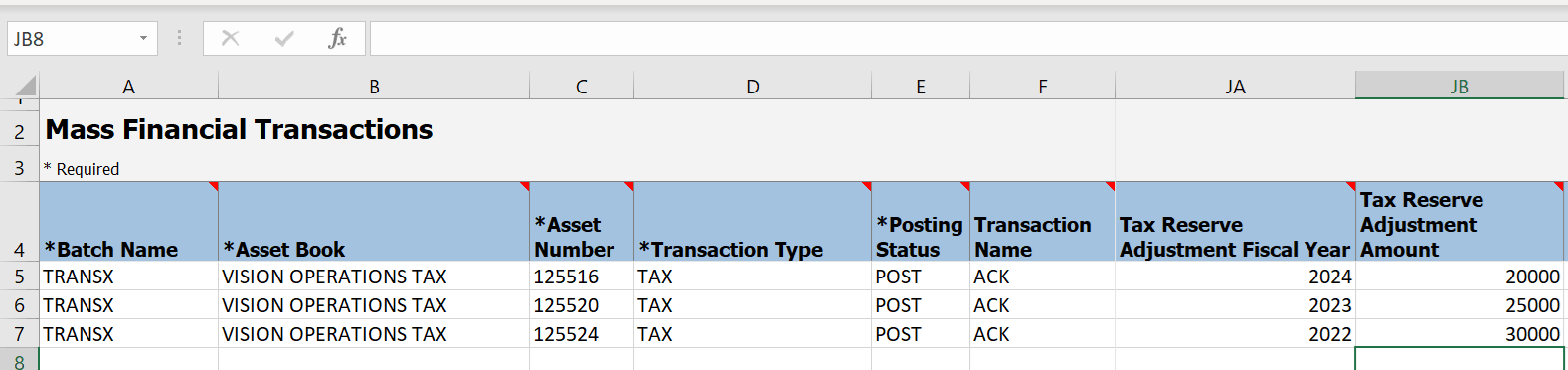
Task: Click the Mass Financial Transactions title cell
Action: point(239,130)
